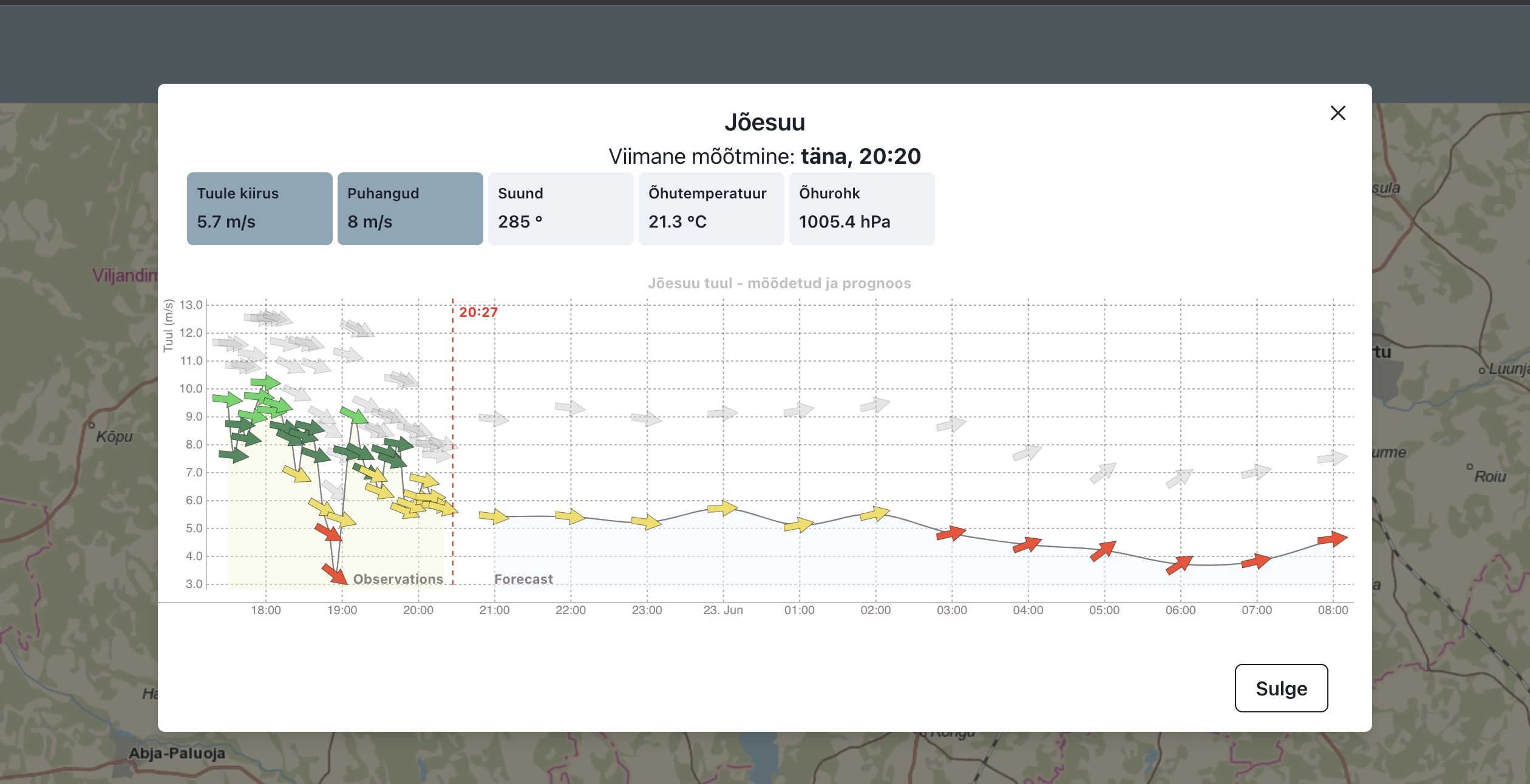The height and width of the screenshot is (784, 1530).
Task: Click red forecast wind arrow at 03:00
Action: (951, 533)
